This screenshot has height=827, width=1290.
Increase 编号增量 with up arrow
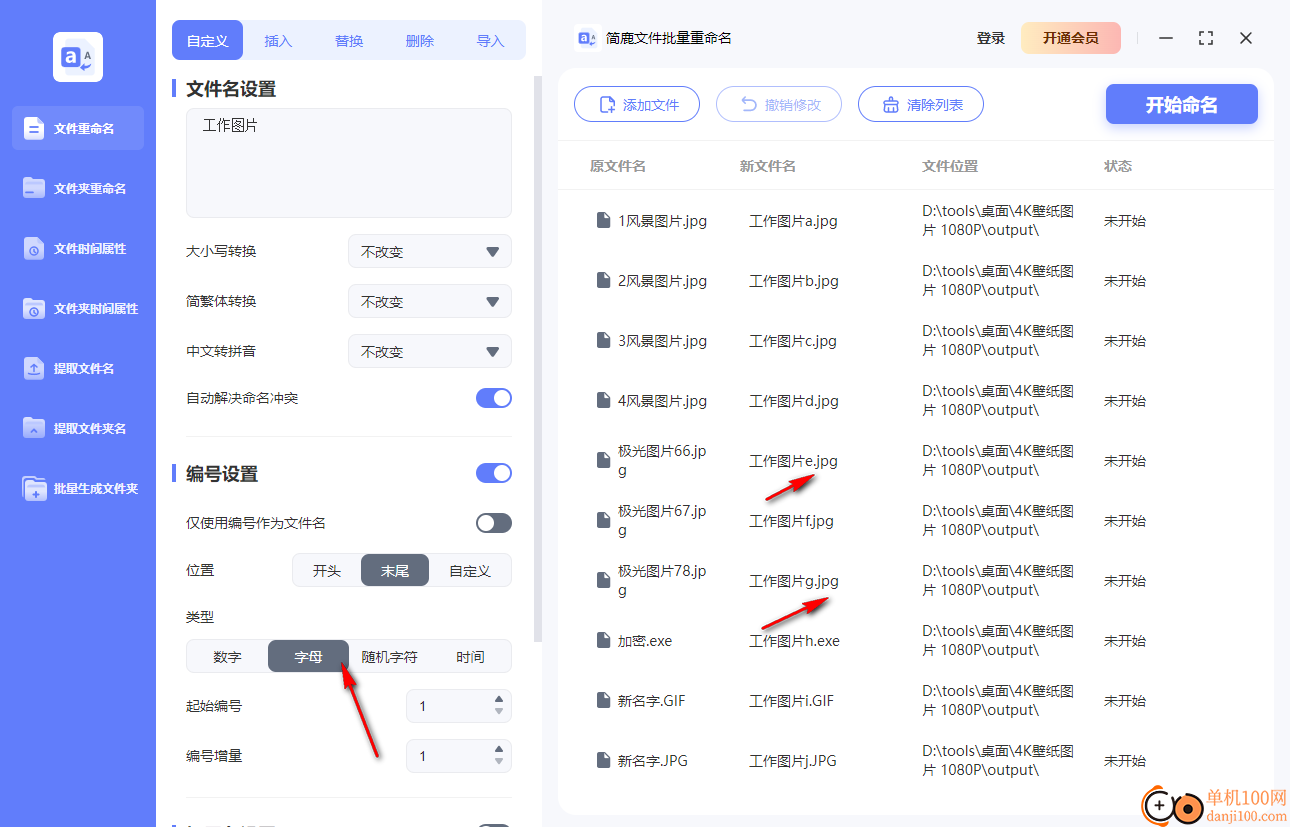[499, 748]
